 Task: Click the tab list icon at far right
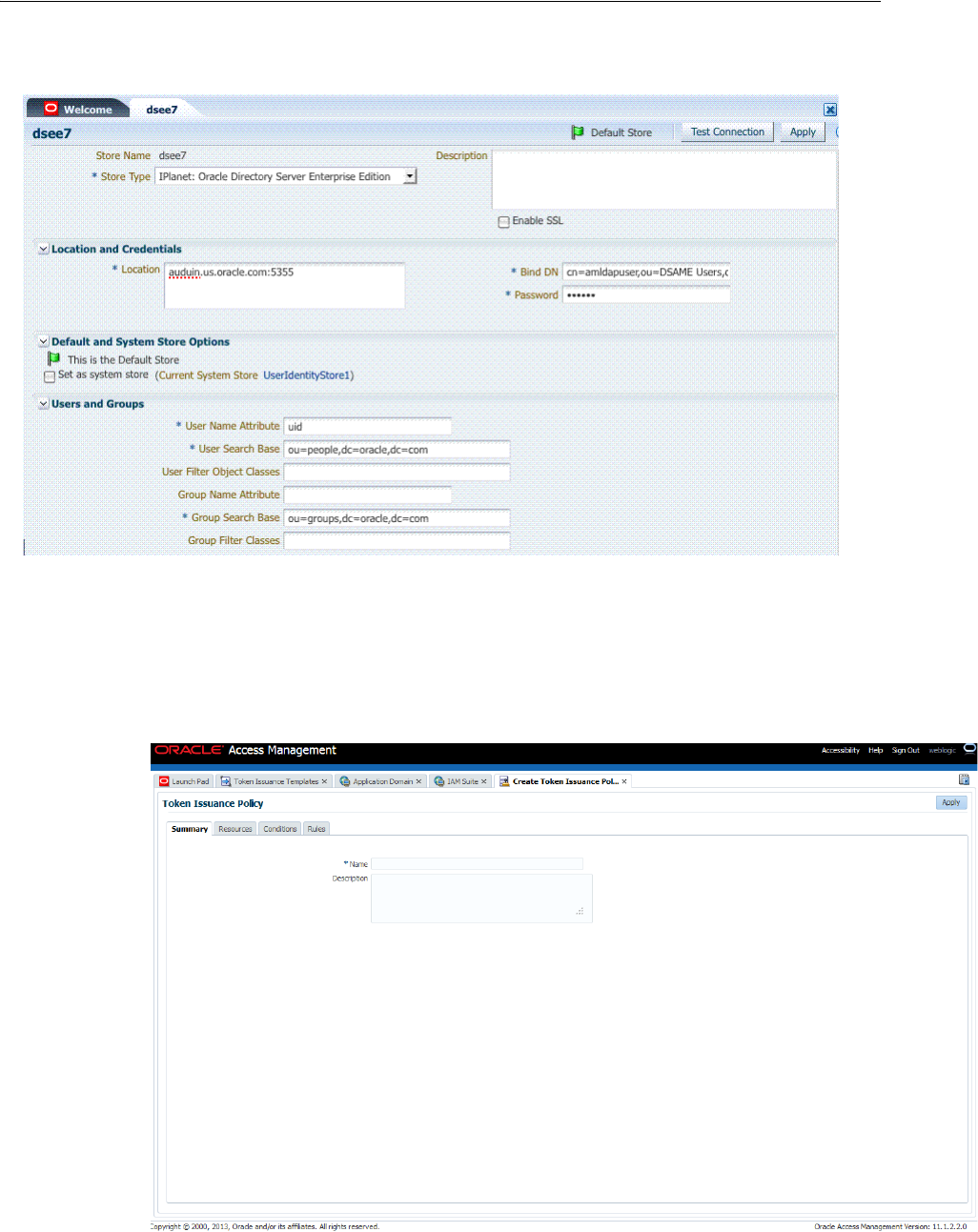tap(964, 779)
